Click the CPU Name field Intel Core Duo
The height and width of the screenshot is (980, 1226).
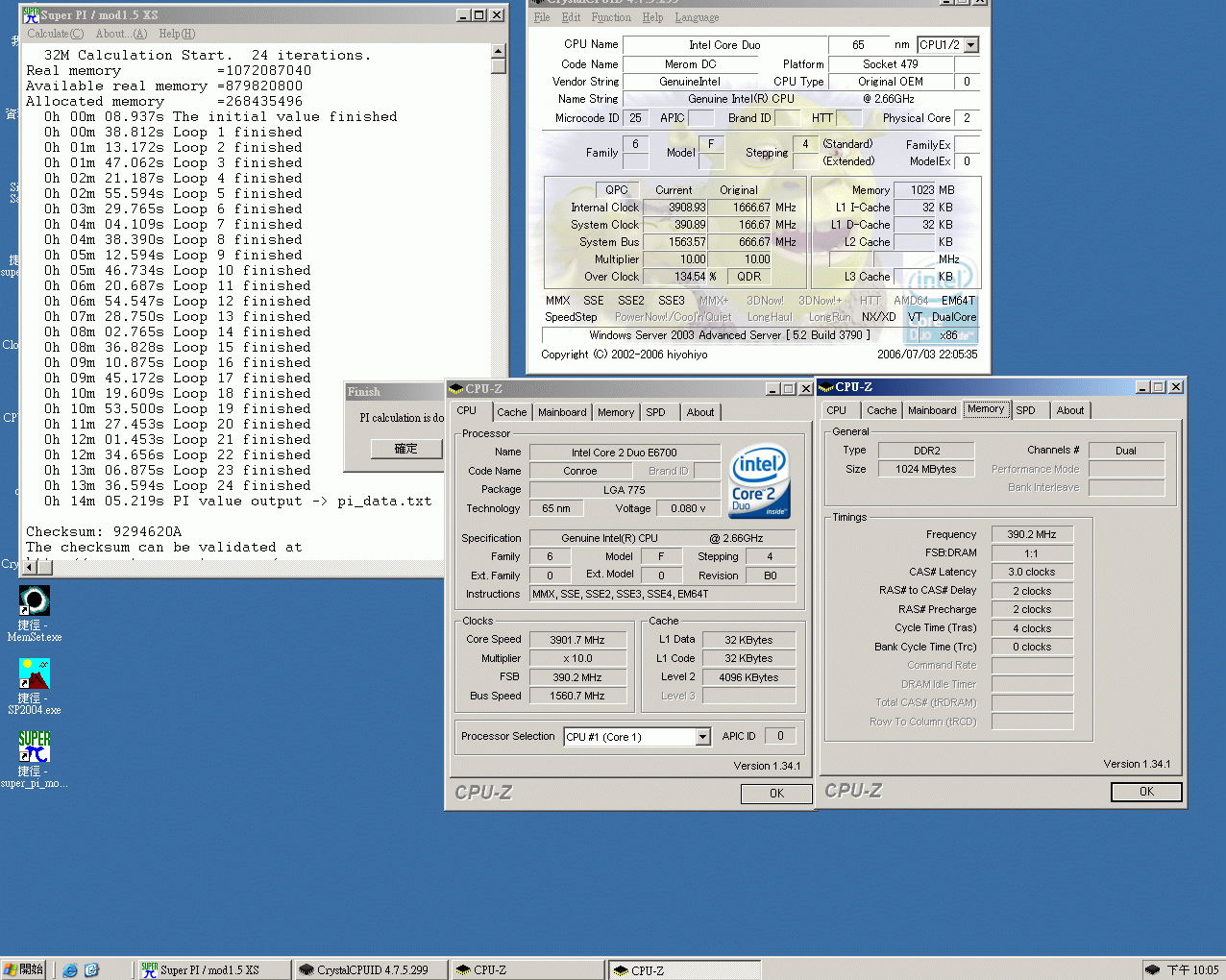[x=724, y=45]
